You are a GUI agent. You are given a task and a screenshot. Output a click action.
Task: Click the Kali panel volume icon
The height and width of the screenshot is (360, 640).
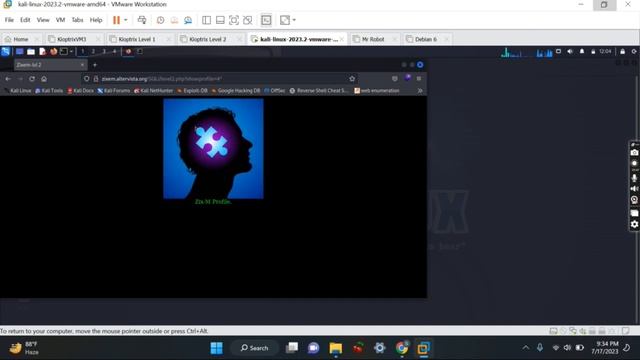click(570, 51)
